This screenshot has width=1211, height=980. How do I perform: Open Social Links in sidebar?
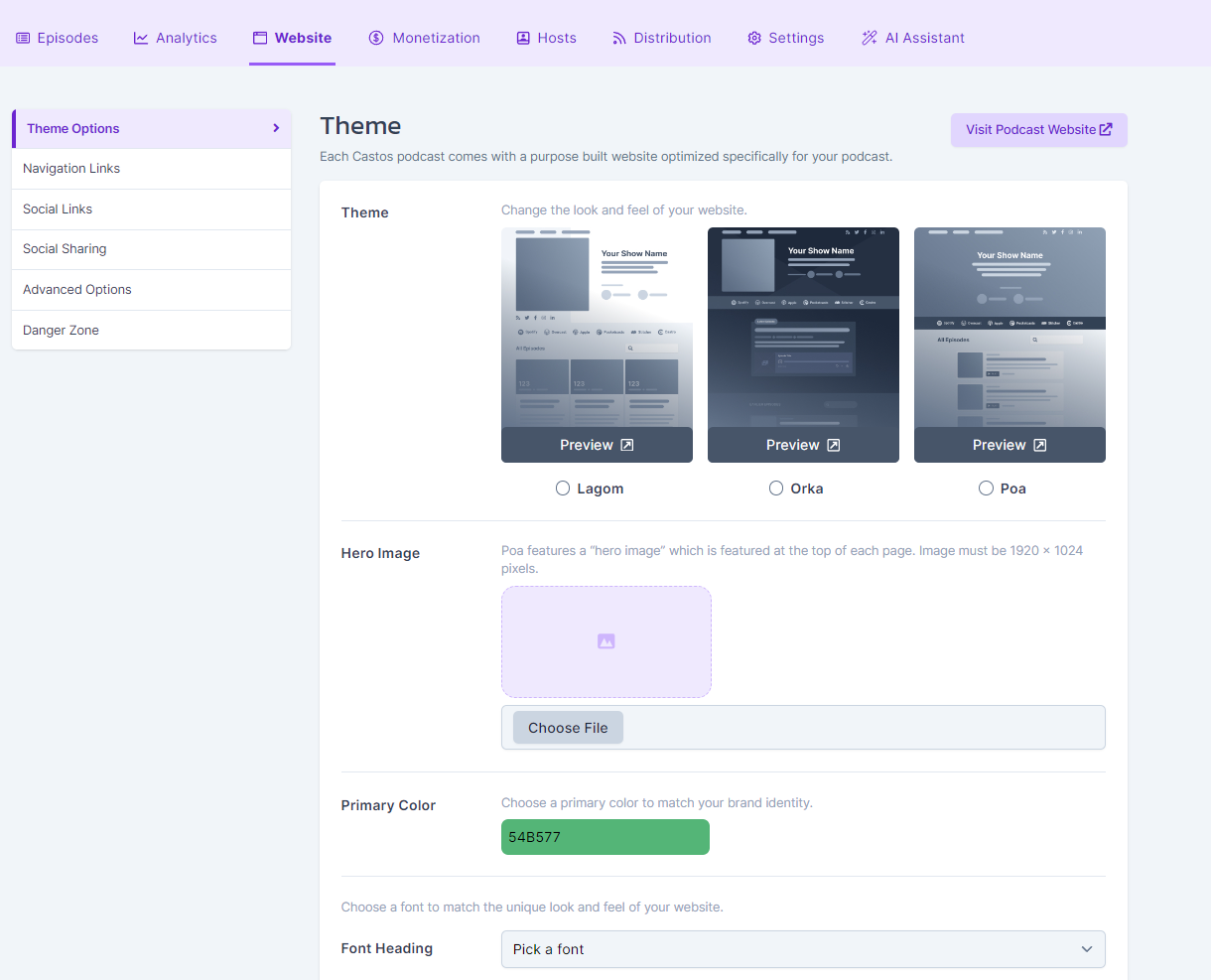pyautogui.click(x=152, y=210)
